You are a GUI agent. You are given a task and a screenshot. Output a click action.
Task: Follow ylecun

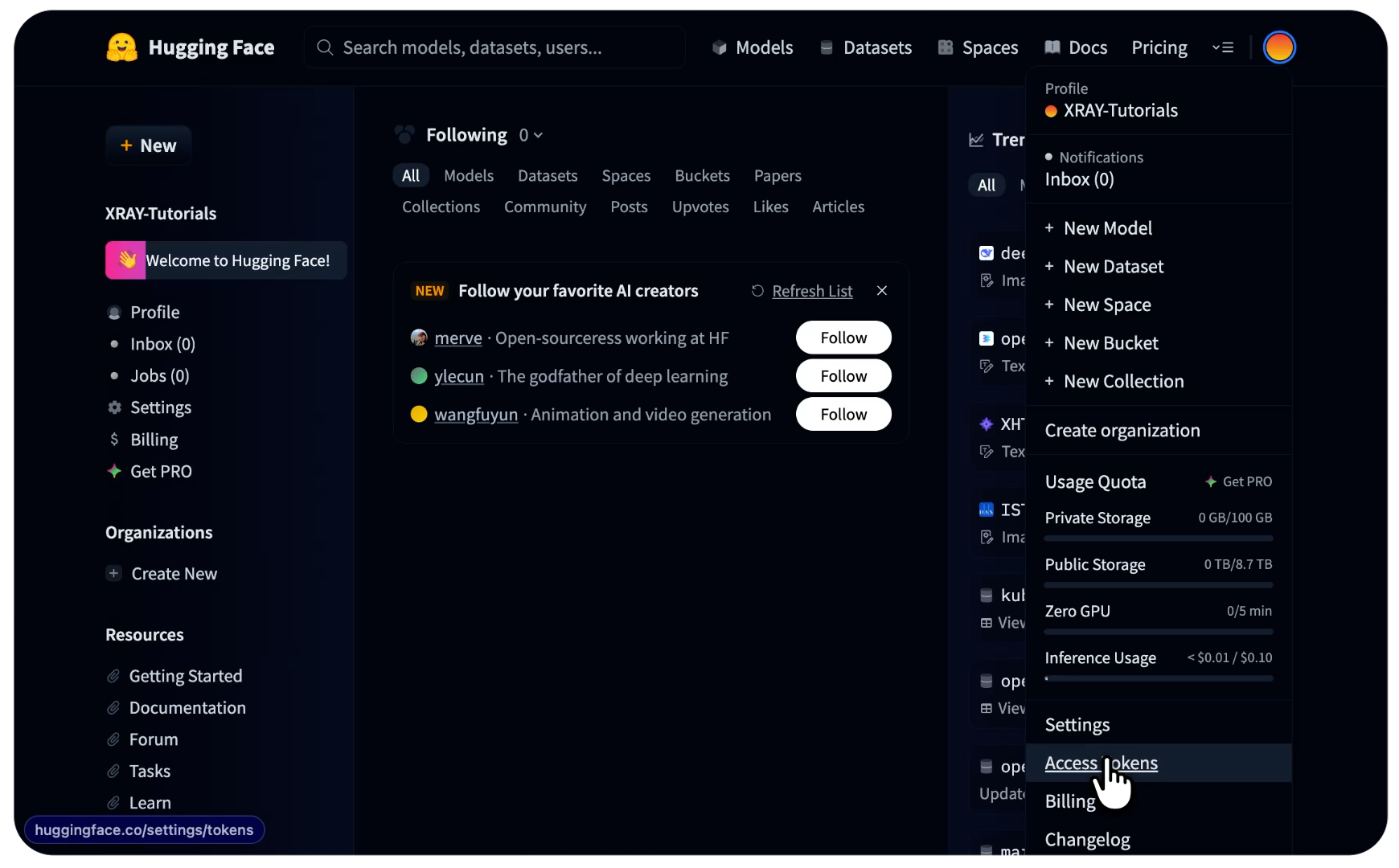pos(843,376)
